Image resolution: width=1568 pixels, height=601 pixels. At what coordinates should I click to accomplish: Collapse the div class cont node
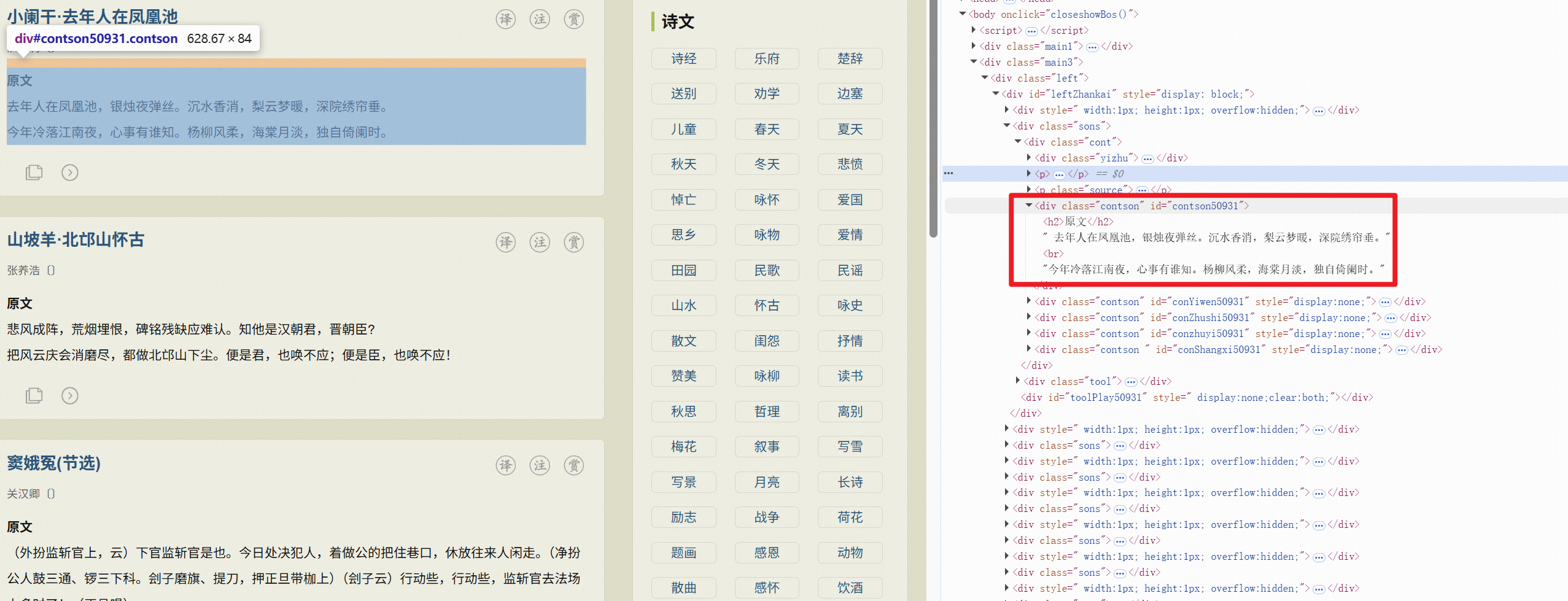pyautogui.click(x=1018, y=141)
